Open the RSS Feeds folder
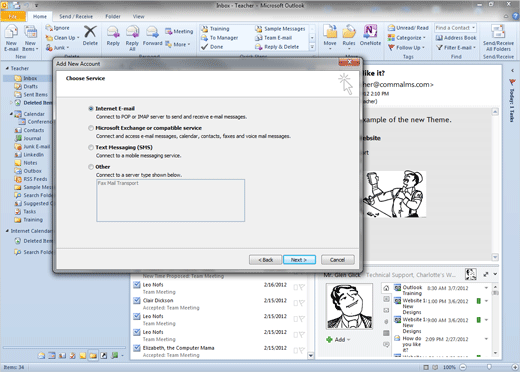This screenshot has width=520, height=372. 31,179
